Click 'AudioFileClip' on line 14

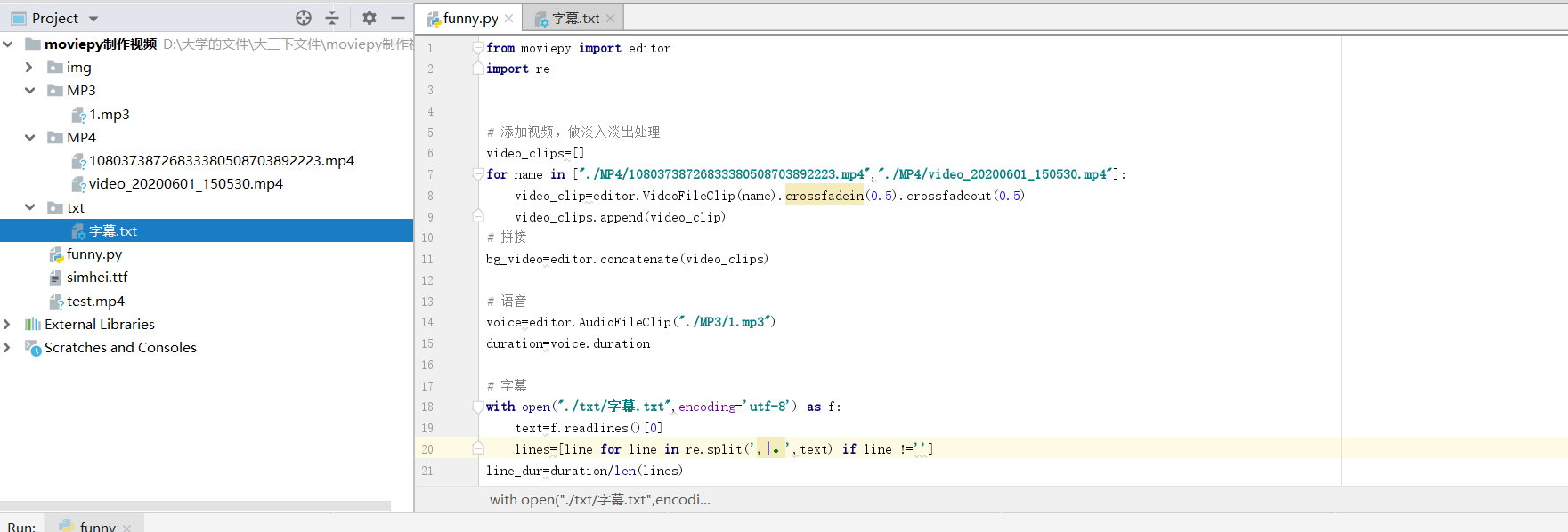(624, 322)
